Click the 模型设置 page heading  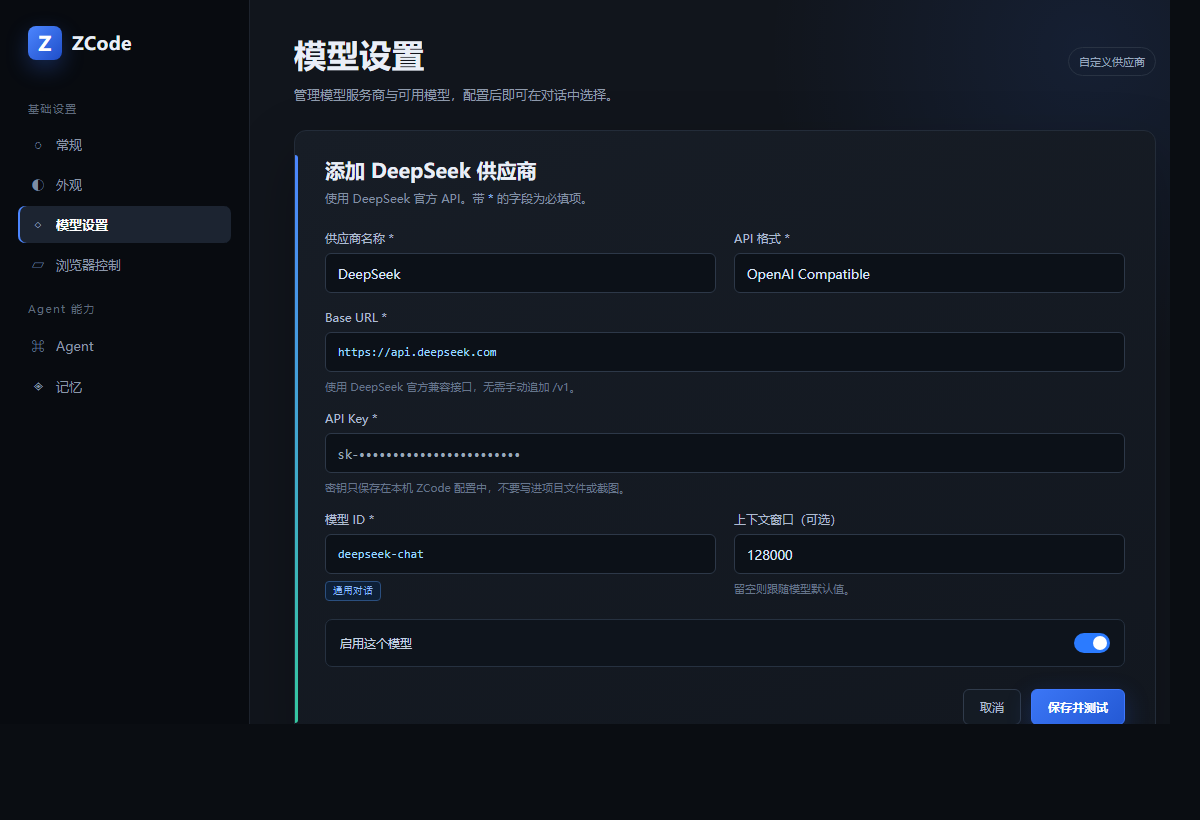coord(359,56)
